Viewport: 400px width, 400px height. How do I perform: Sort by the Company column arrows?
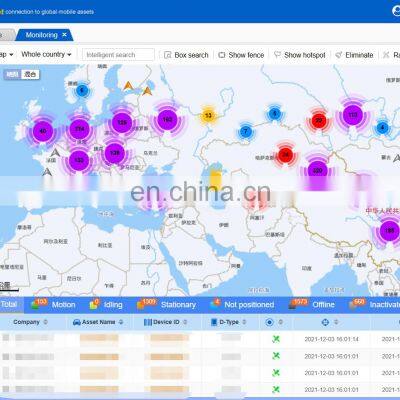click(x=45, y=322)
